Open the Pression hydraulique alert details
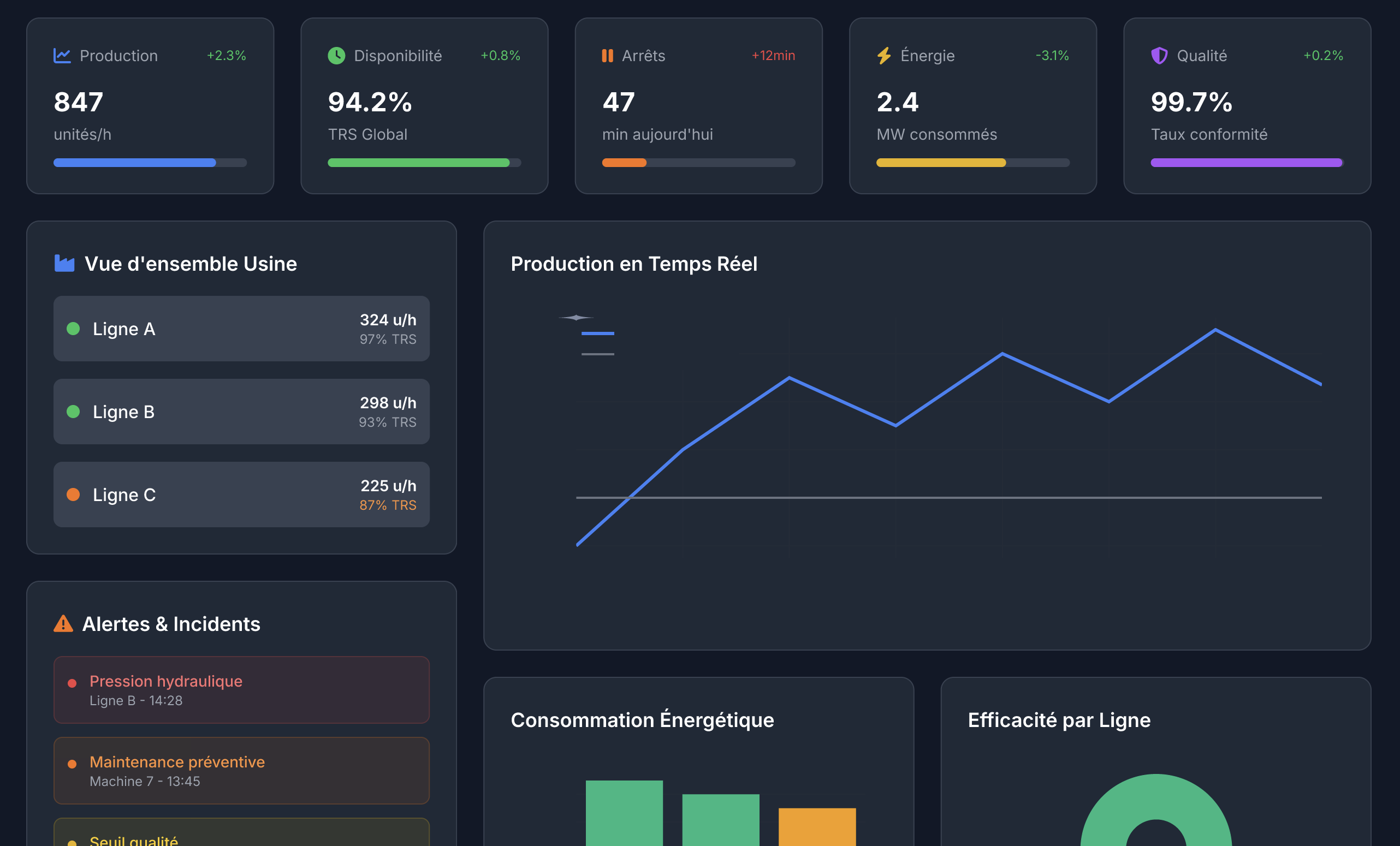This screenshot has width=1400, height=846. pyautogui.click(x=241, y=689)
